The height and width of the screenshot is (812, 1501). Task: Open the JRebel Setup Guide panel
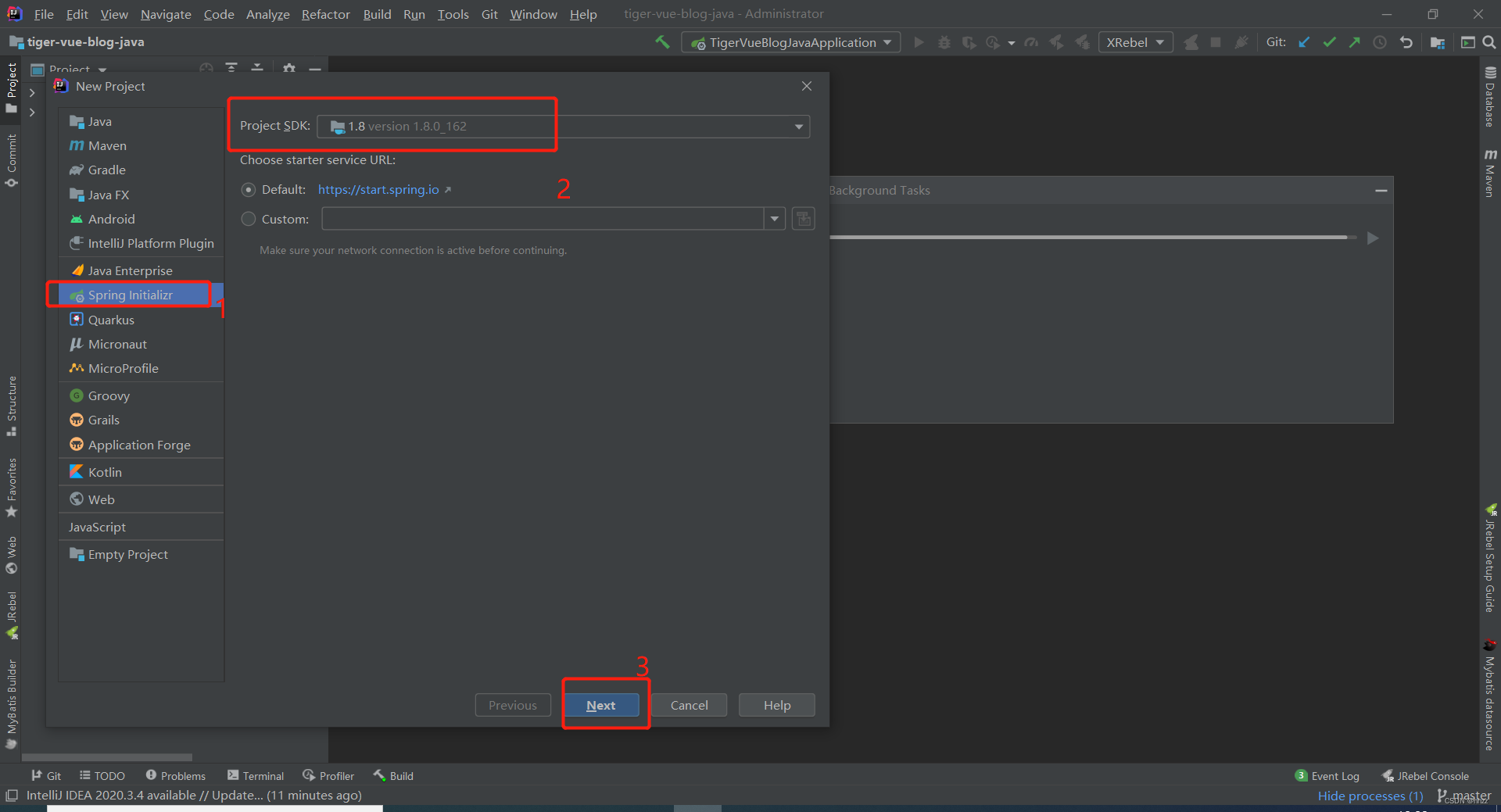(1490, 558)
